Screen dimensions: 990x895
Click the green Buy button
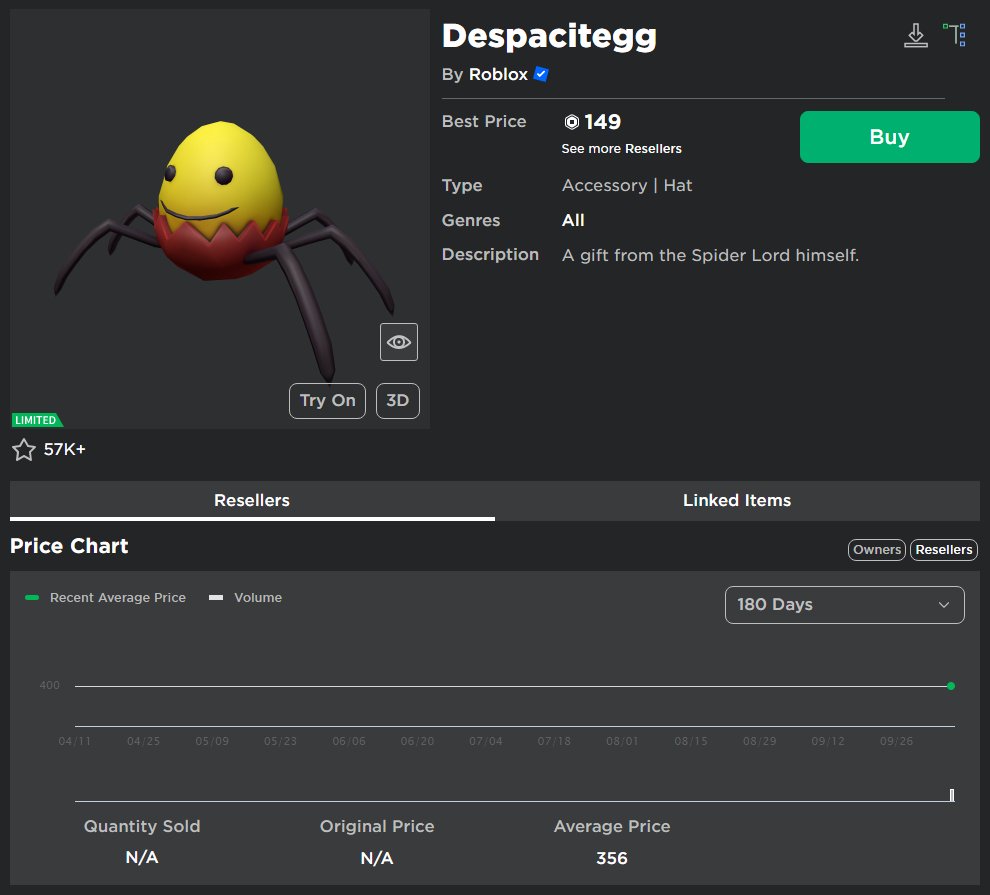[x=888, y=136]
